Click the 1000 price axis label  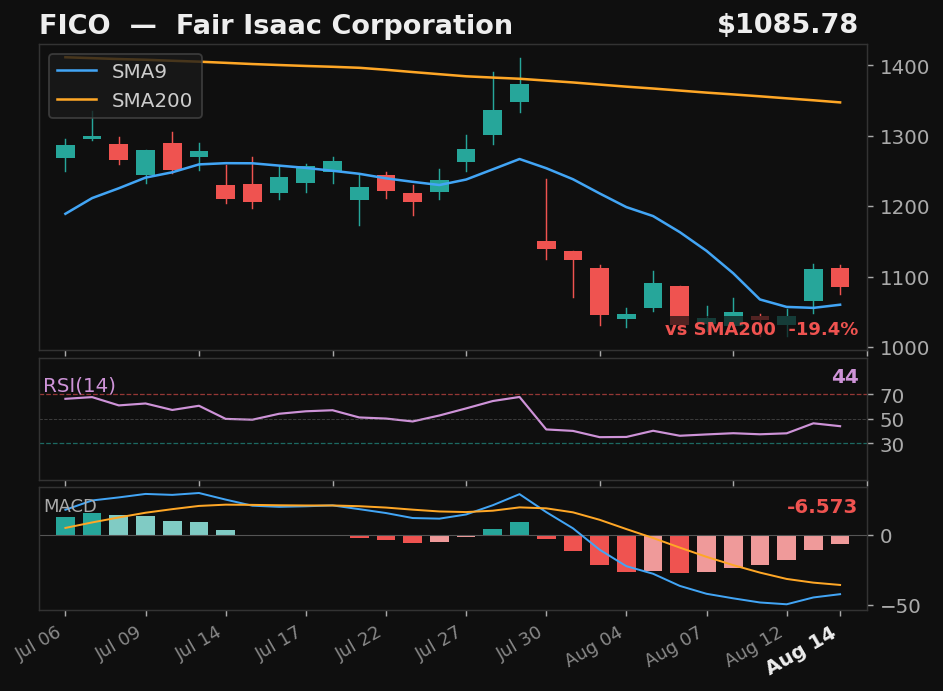[x=905, y=348]
